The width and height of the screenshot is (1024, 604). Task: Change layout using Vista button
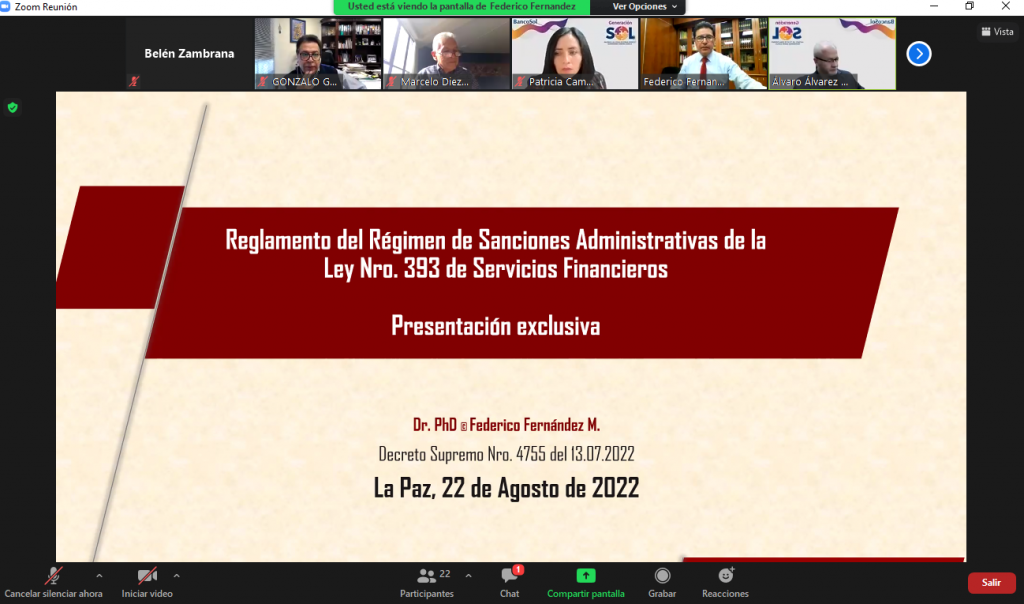coord(996,32)
